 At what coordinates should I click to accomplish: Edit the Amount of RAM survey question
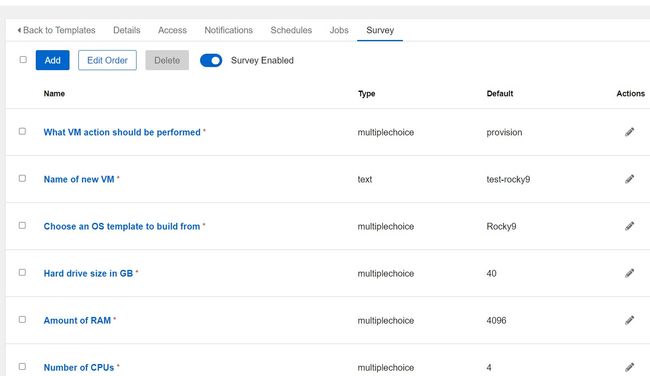click(x=629, y=320)
